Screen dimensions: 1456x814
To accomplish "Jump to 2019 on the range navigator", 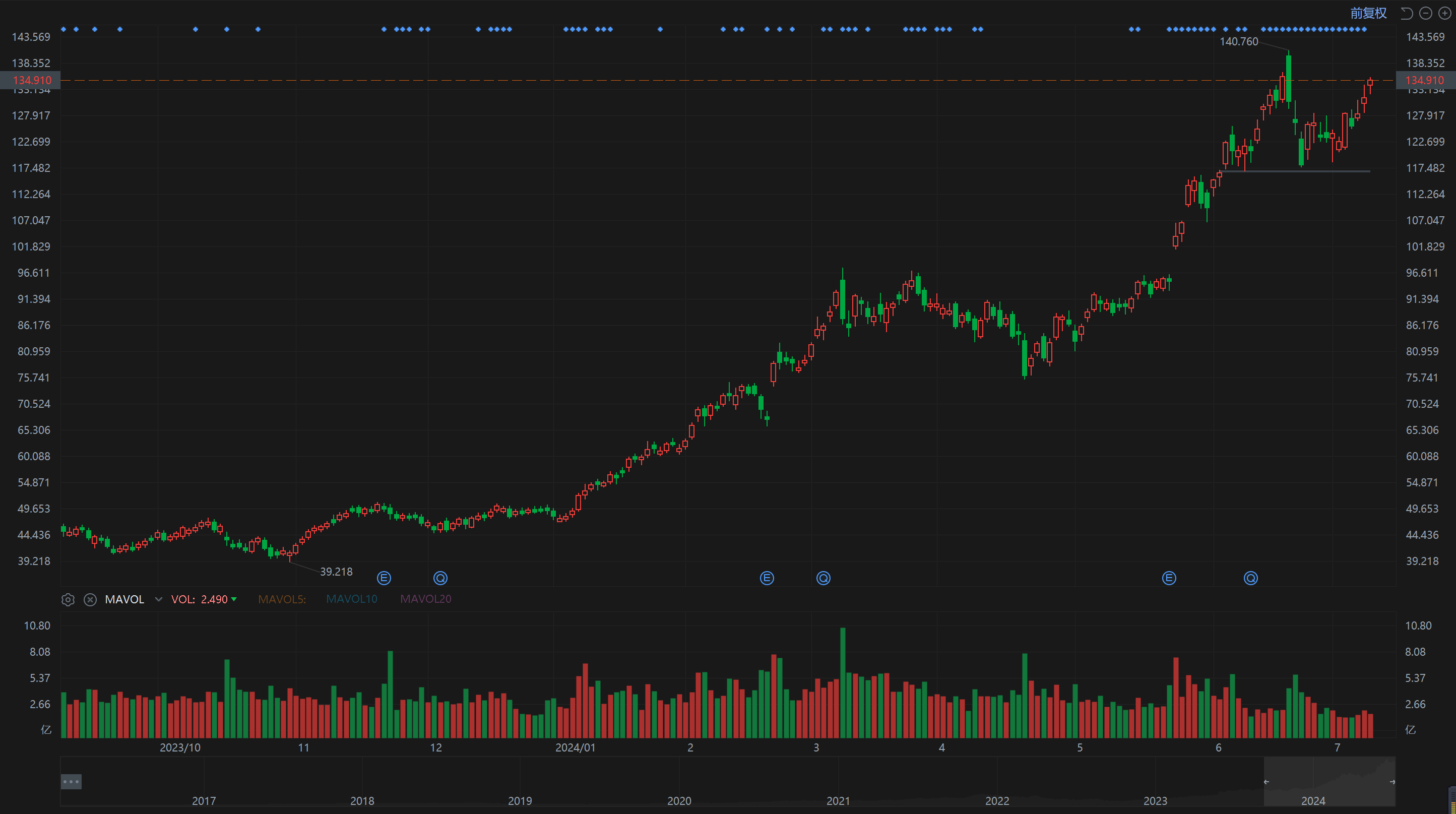I will 520,800.
